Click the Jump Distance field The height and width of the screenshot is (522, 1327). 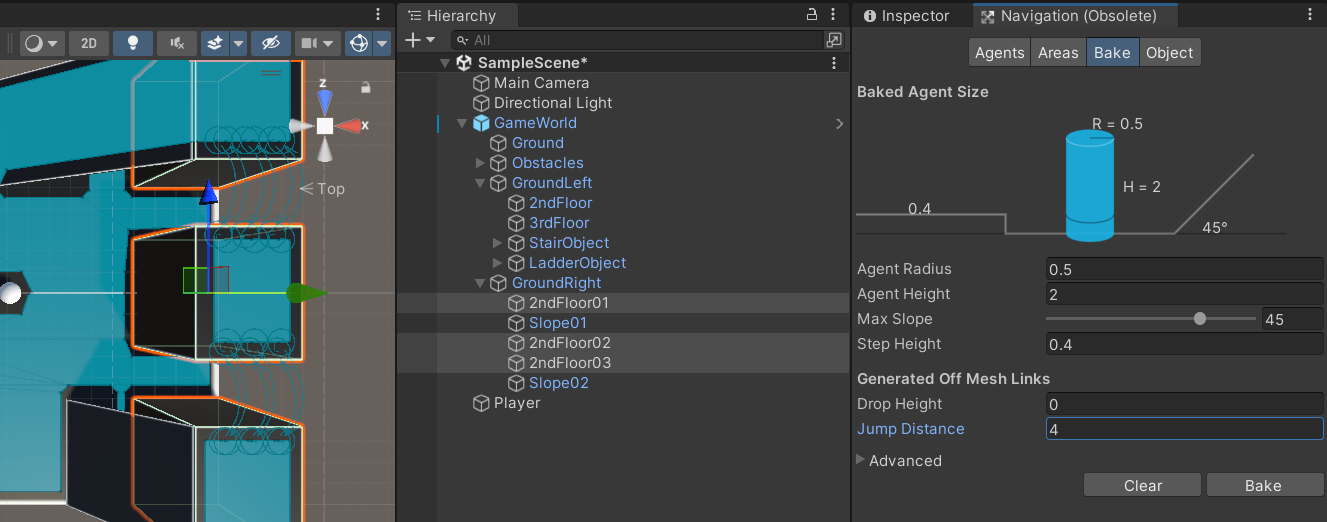[x=1184, y=429]
